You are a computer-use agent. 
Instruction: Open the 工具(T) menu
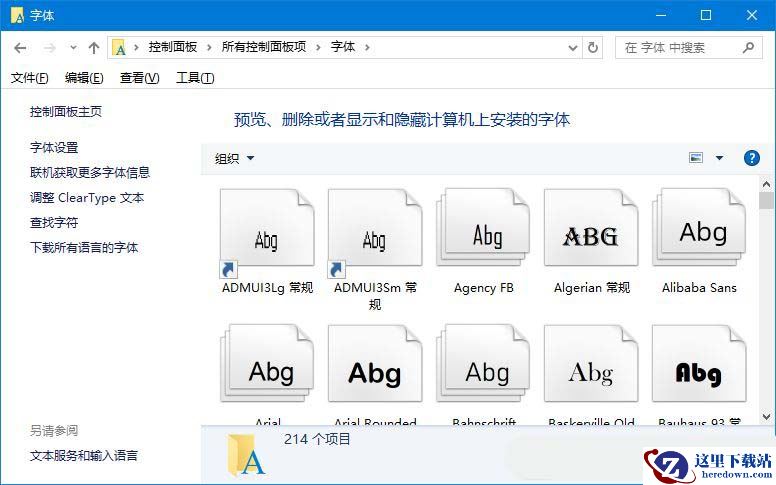(195, 78)
